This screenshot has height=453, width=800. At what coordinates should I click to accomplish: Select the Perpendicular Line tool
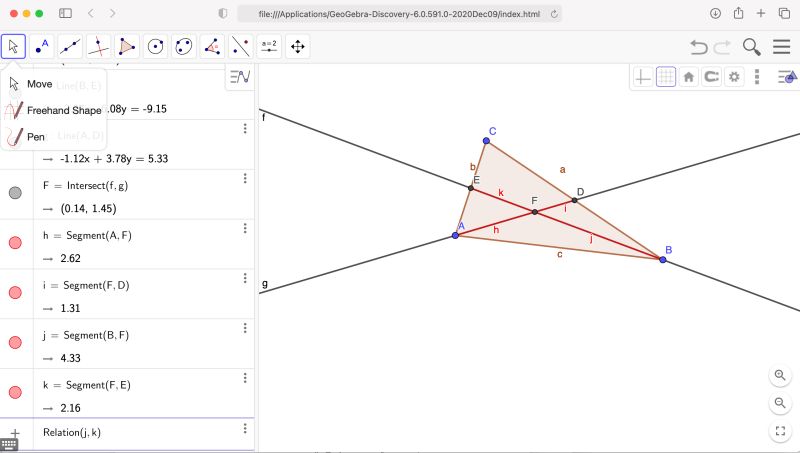[x=98, y=46]
